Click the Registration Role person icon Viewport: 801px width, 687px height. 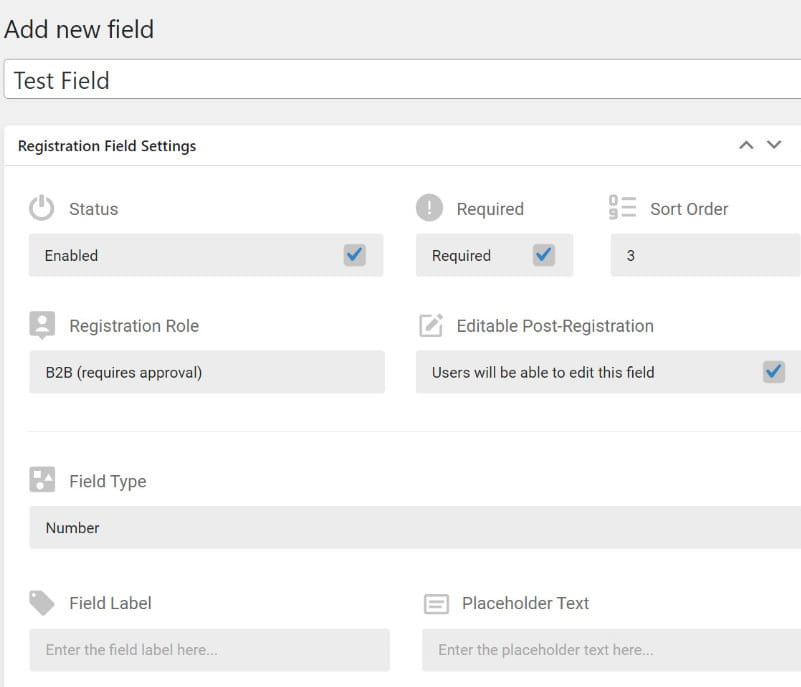[x=42, y=325]
